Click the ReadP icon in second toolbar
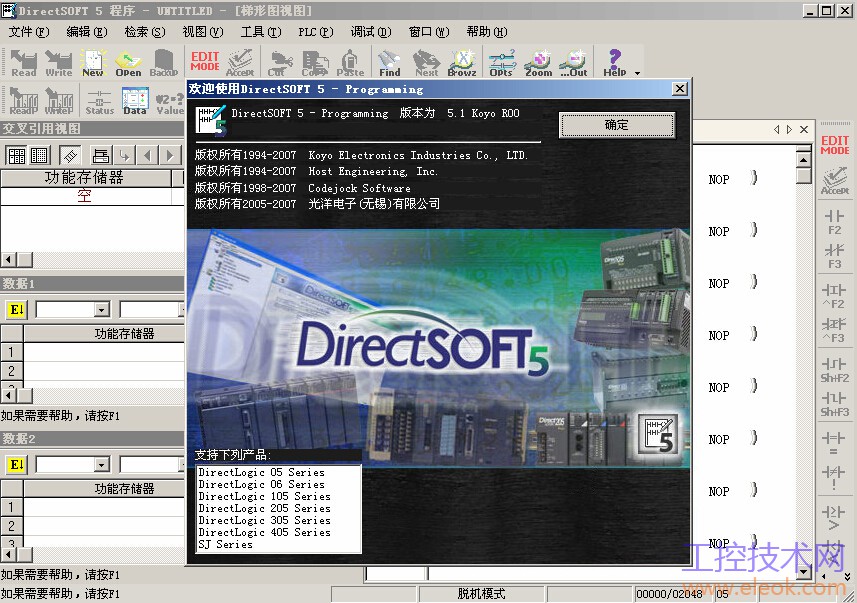 [x=24, y=100]
